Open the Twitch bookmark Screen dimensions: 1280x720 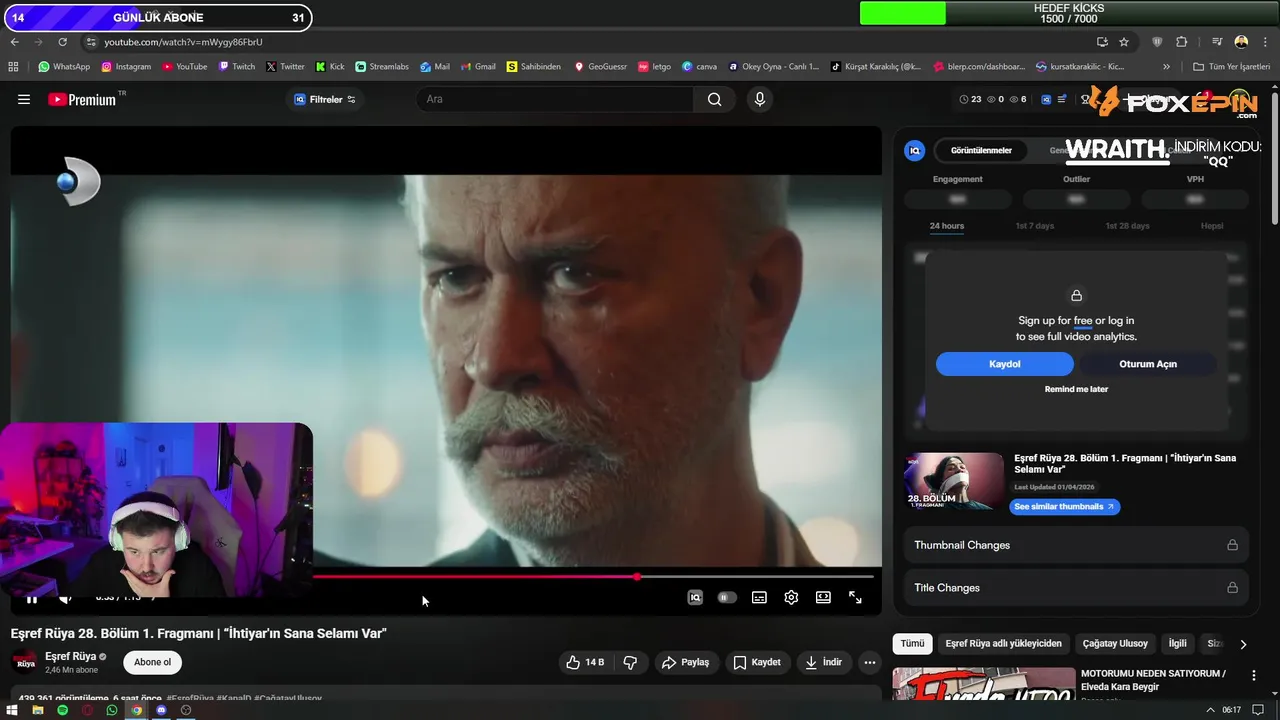coord(237,67)
